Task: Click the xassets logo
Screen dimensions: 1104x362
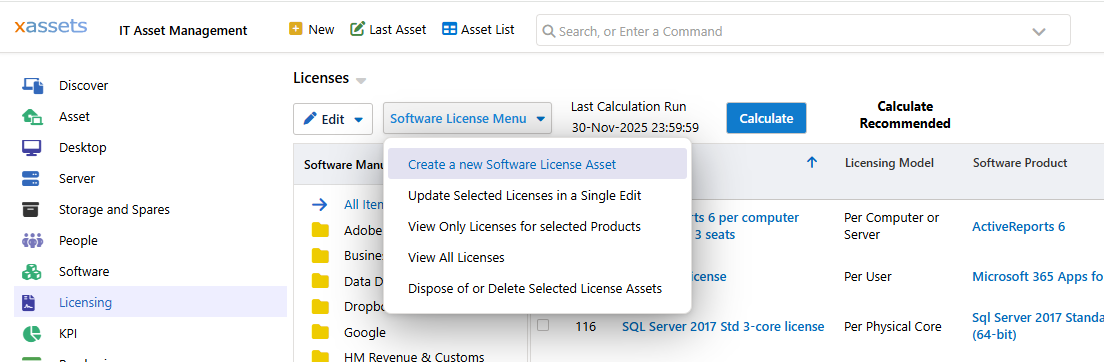Action: coord(51,27)
